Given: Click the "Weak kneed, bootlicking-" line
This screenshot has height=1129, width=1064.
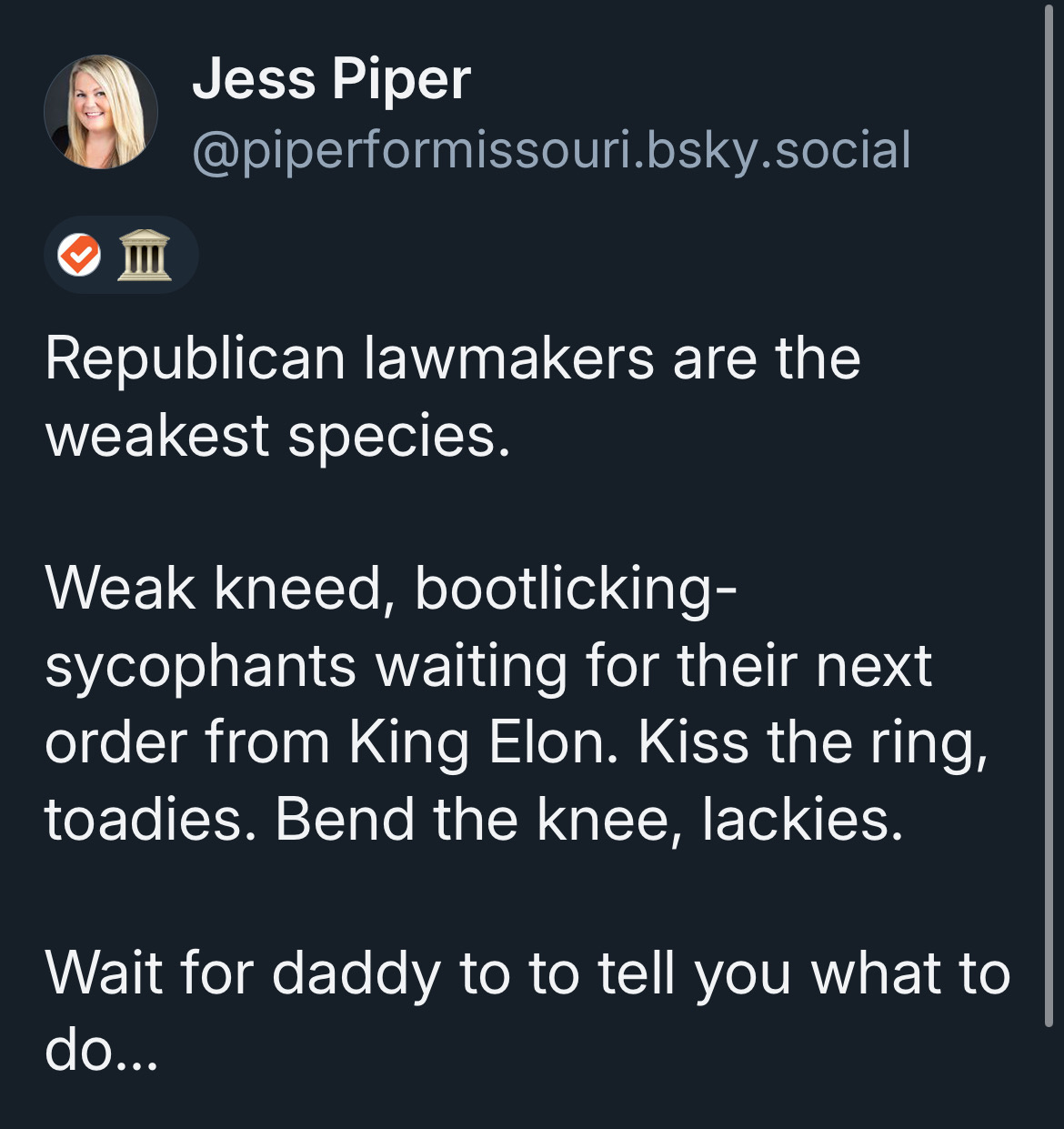Looking at the screenshot, I should (x=391, y=589).
